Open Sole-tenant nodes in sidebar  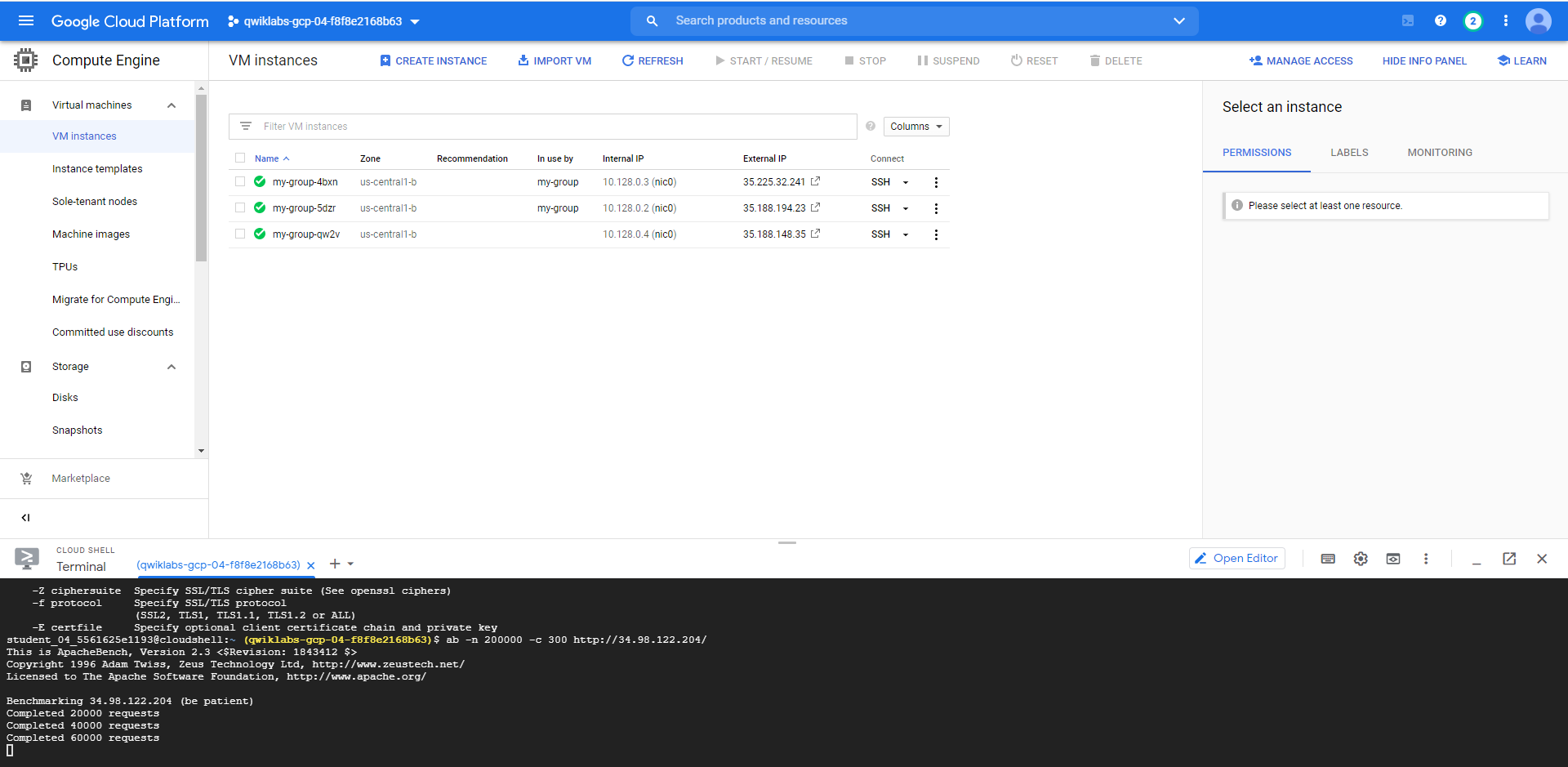point(95,202)
